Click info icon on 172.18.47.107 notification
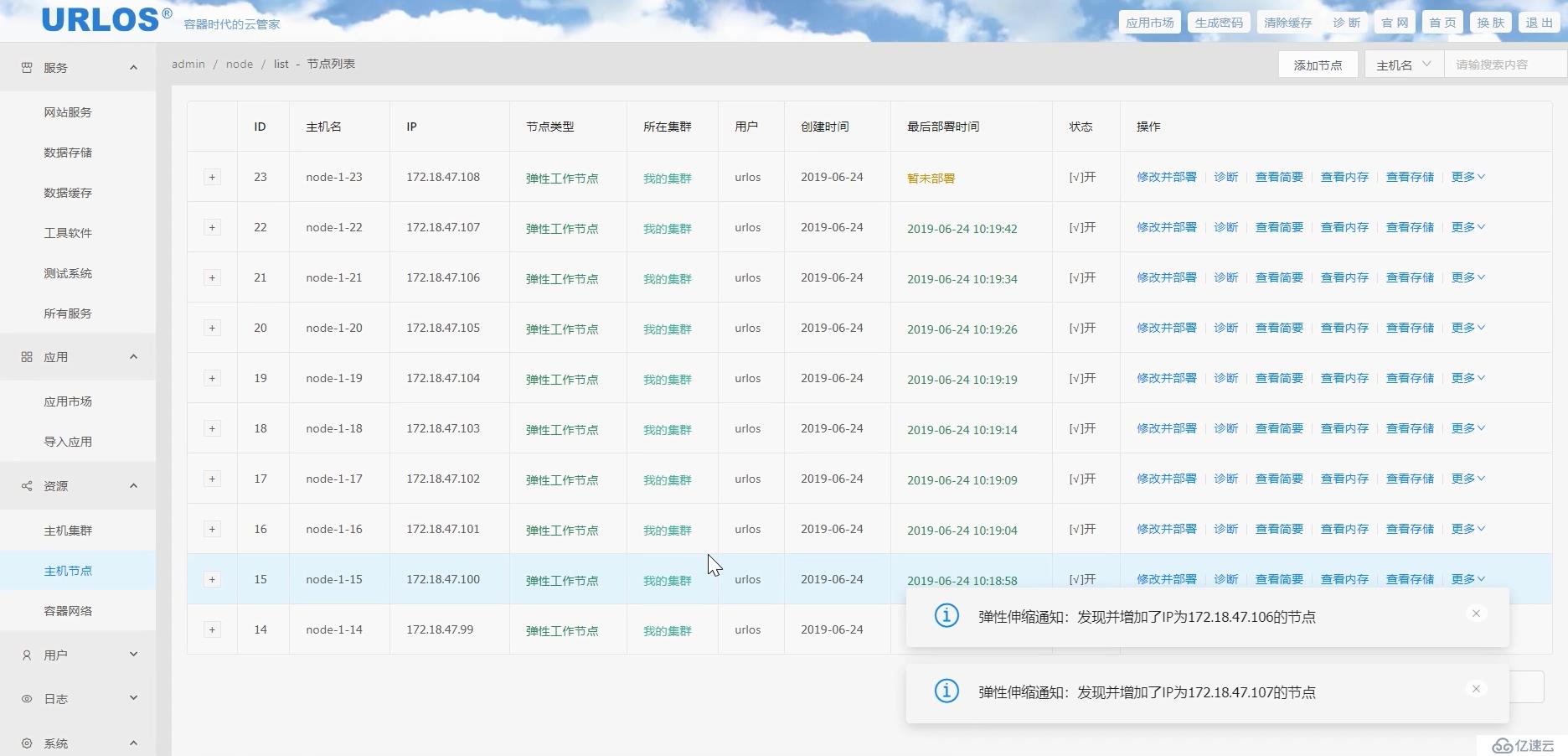This screenshot has height=756, width=1568. point(946,691)
